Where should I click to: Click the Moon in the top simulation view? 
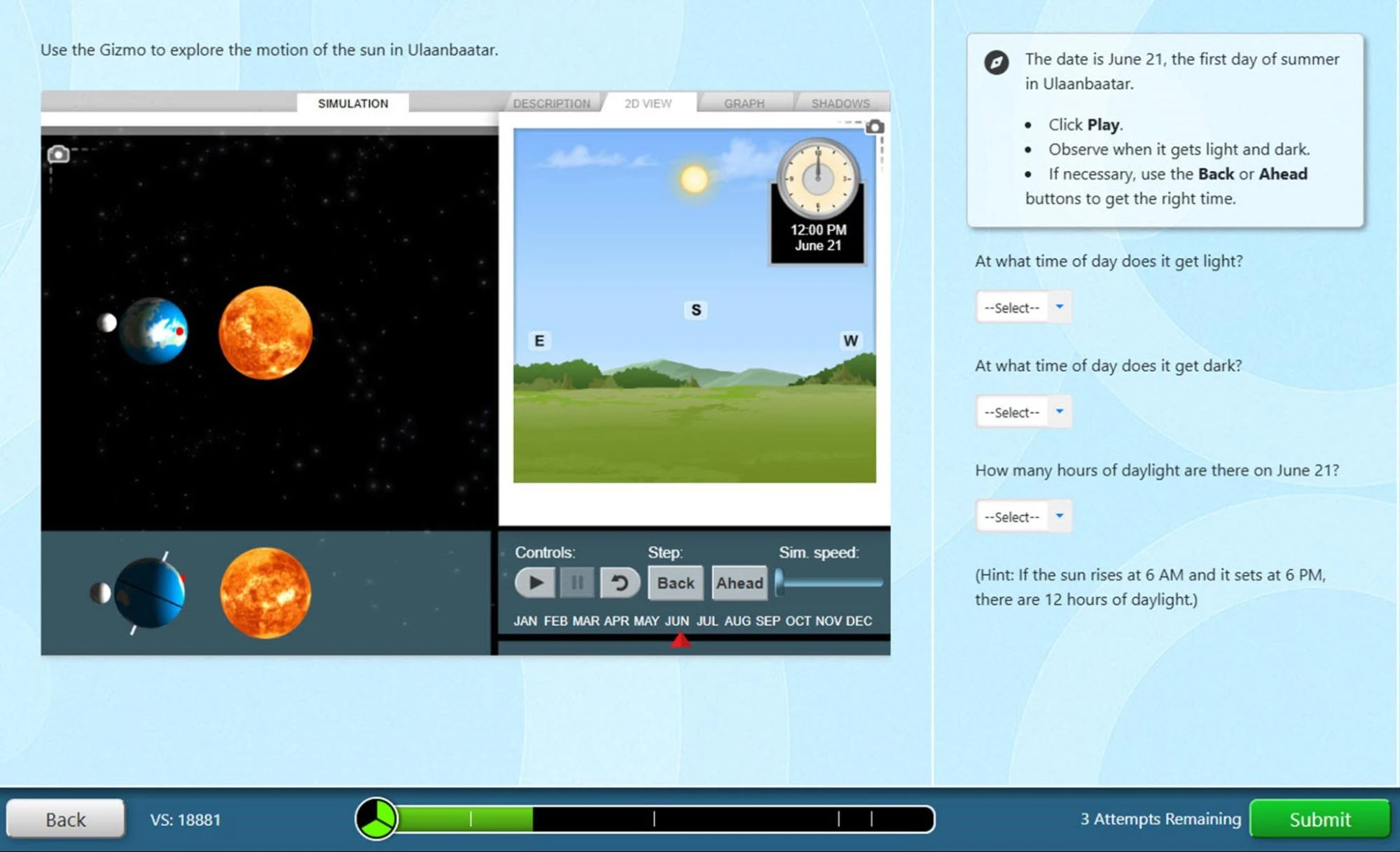pos(106,322)
